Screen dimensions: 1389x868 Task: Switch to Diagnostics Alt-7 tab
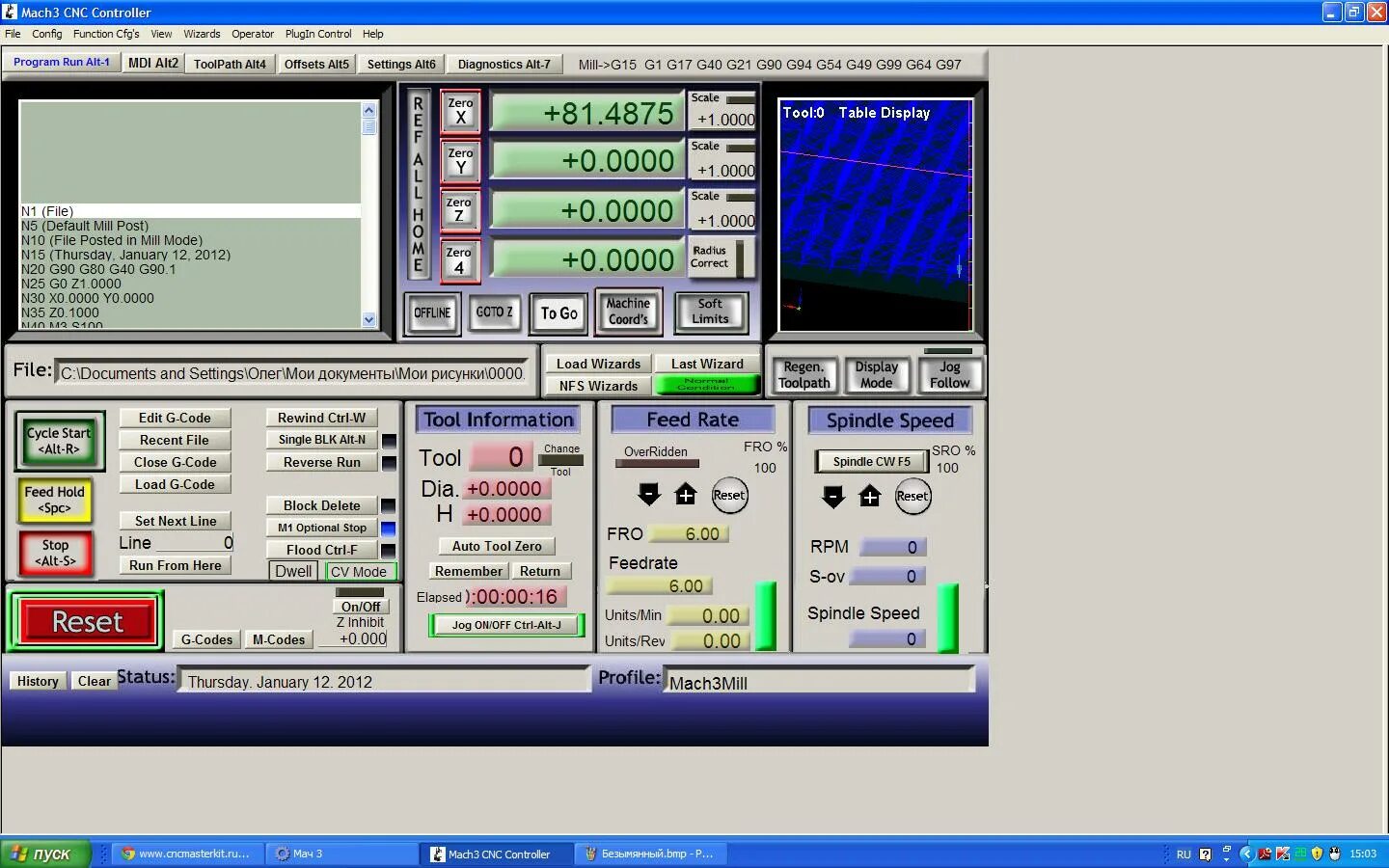[504, 64]
